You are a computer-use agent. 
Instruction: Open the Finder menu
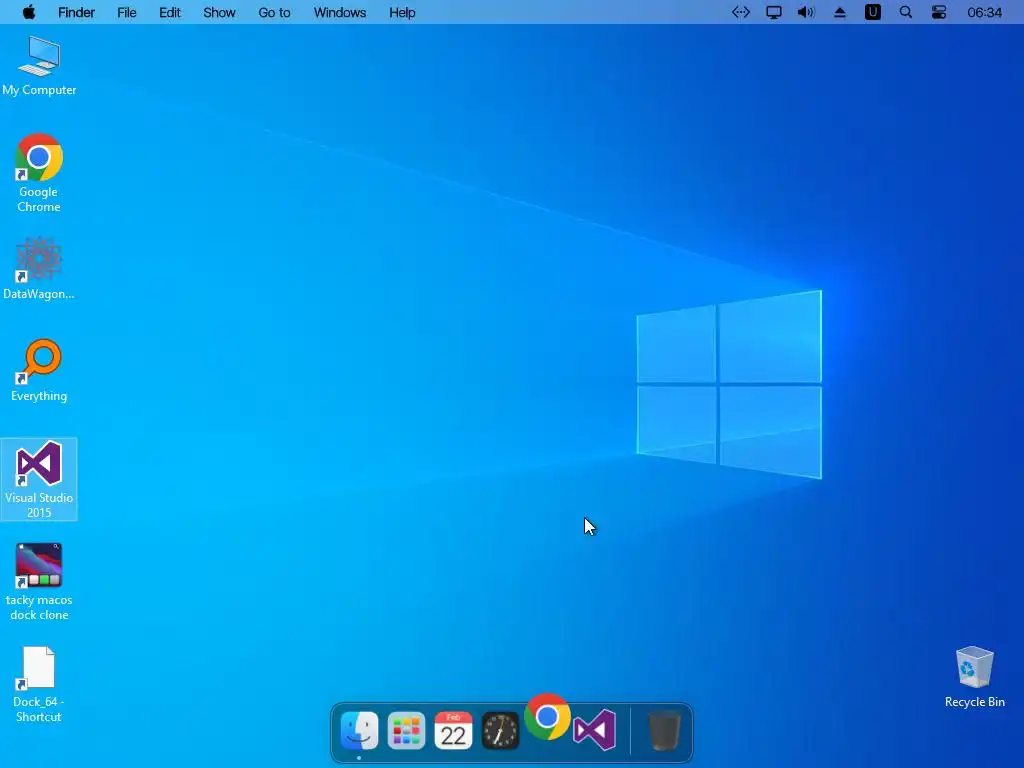(x=76, y=12)
